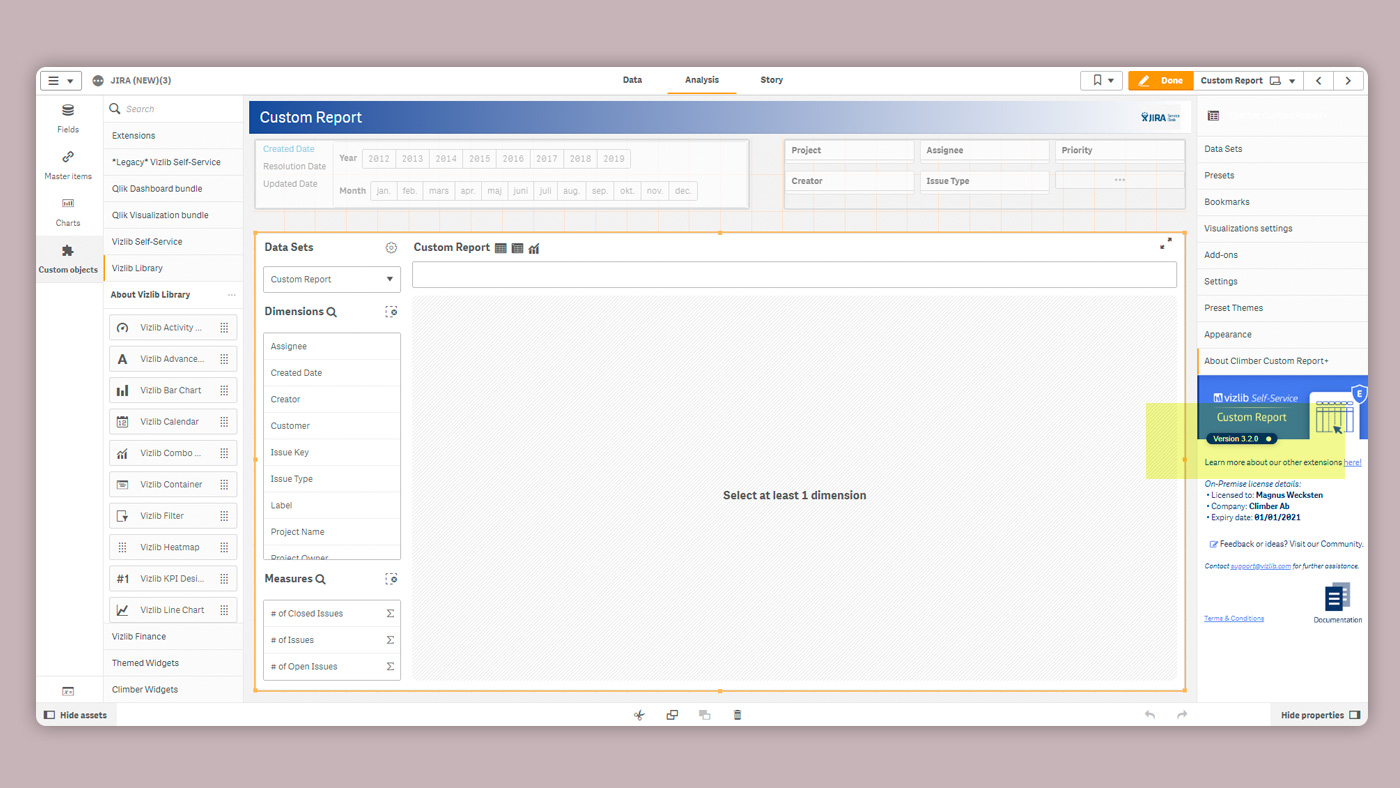Screen dimensions: 1400x788
Task: Open the Charts assets panel
Action: [68, 211]
